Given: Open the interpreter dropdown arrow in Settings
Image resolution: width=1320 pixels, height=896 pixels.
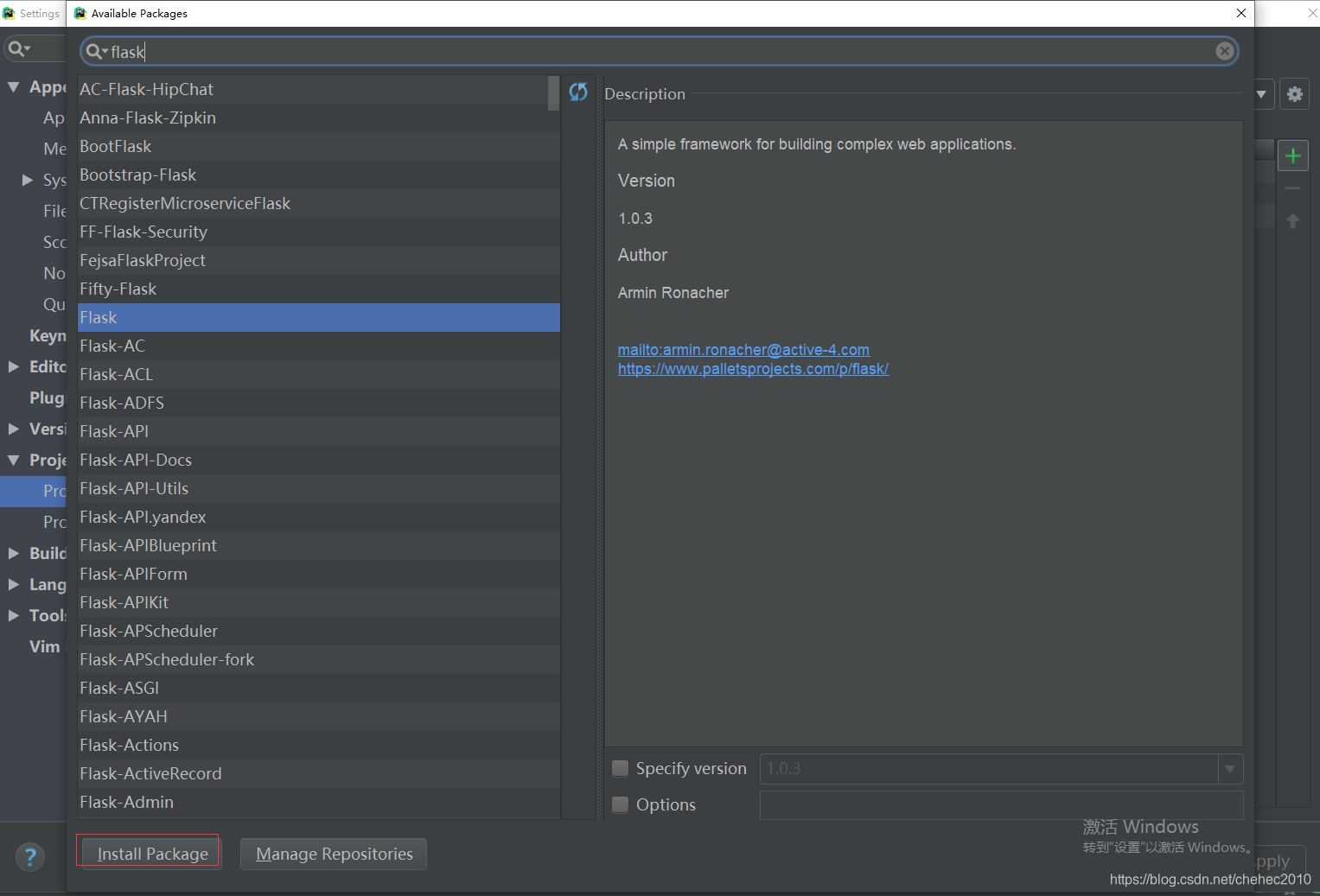Looking at the screenshot, I should (1261, 94).
